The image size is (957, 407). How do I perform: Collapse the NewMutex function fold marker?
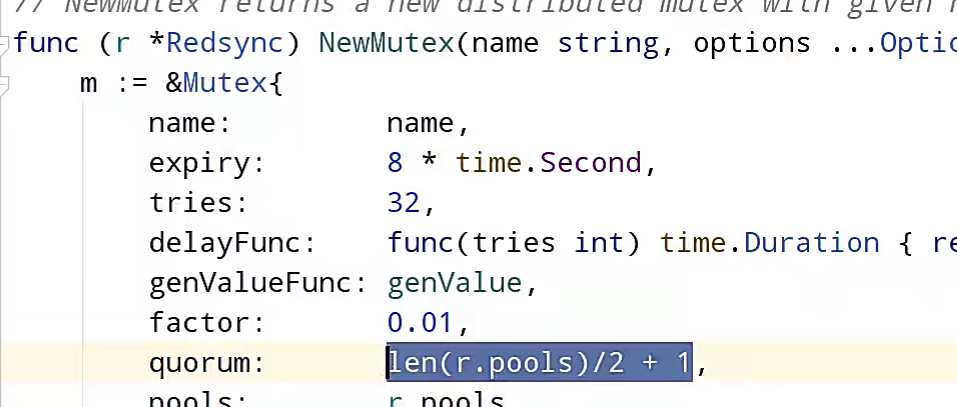pos(5,45)
